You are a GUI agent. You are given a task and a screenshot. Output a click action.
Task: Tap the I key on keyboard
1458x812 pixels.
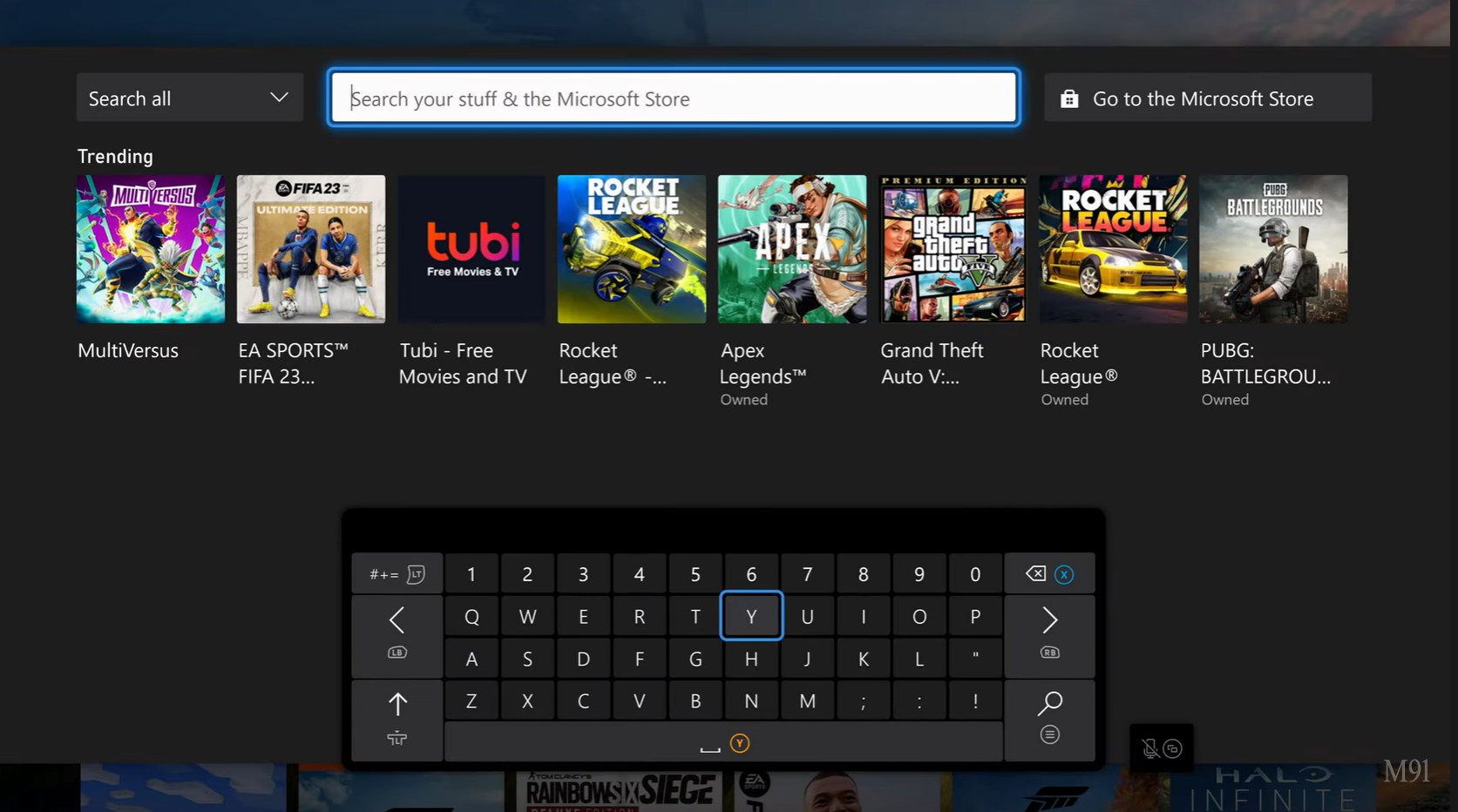coord(863,616)
